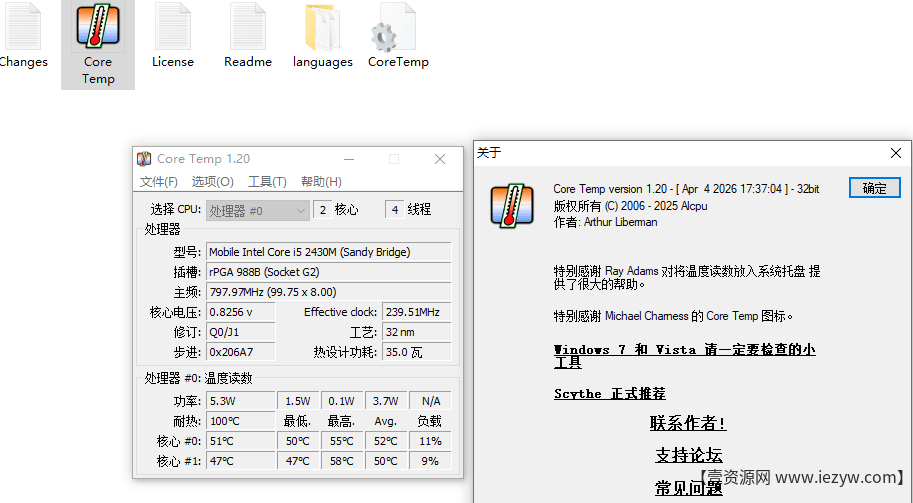Close the 关于 dialog

coord(896,153)
